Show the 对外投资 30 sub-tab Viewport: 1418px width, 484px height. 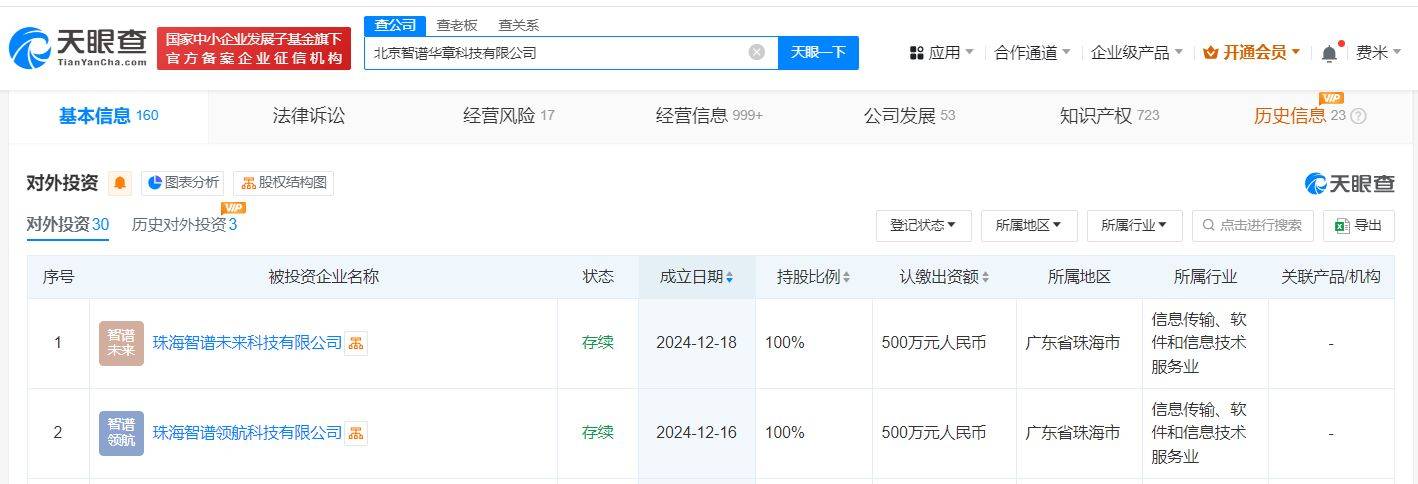[68, 225]
